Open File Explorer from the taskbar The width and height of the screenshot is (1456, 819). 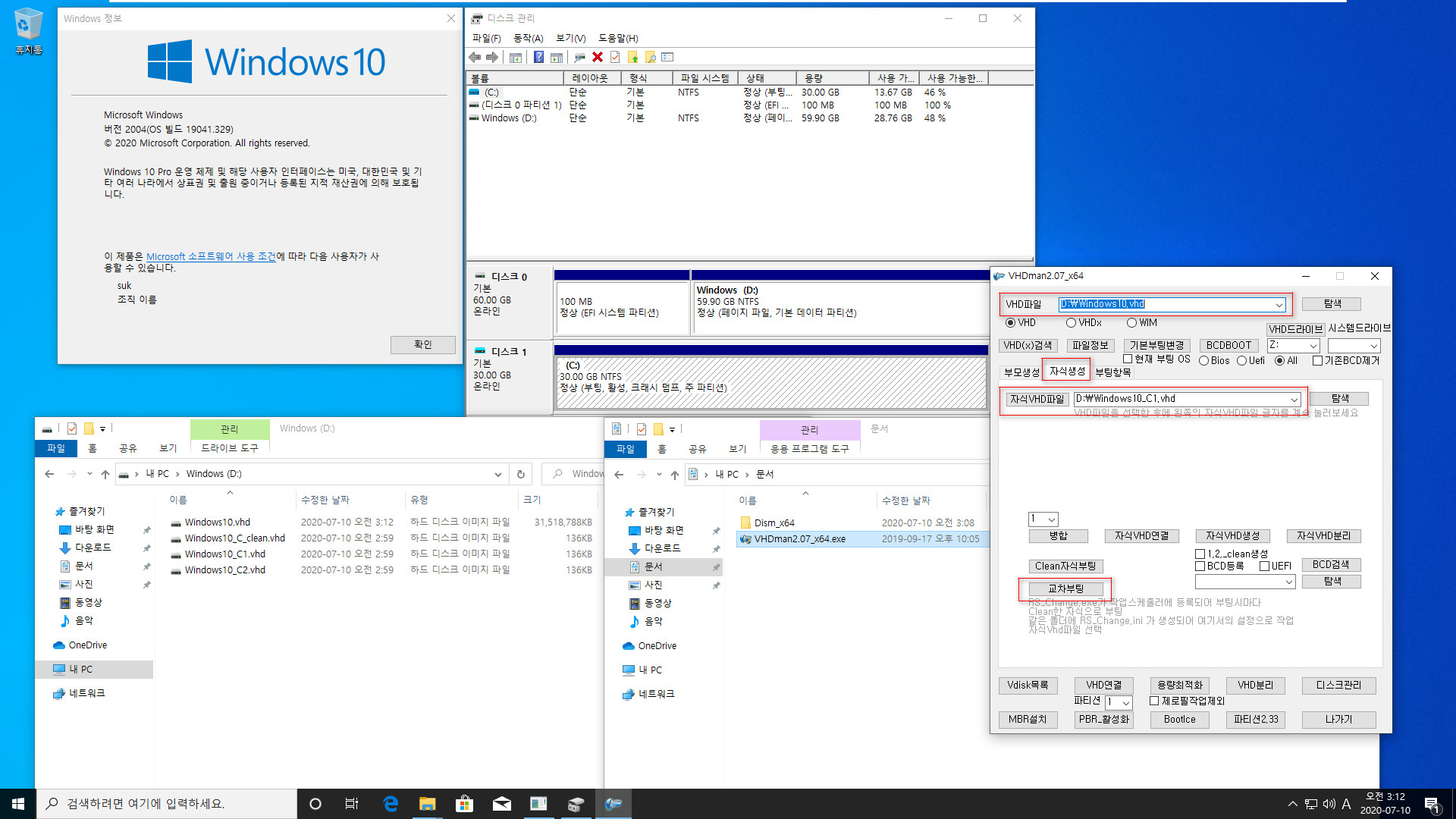click(x=428, y=804)
